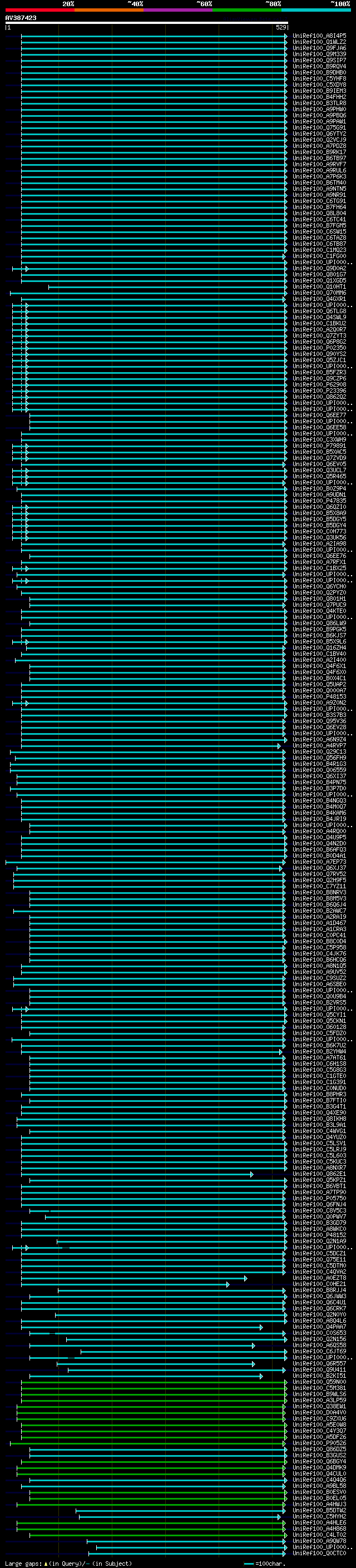Select hit UniRef100_Q1XGD5

point(319,280)
